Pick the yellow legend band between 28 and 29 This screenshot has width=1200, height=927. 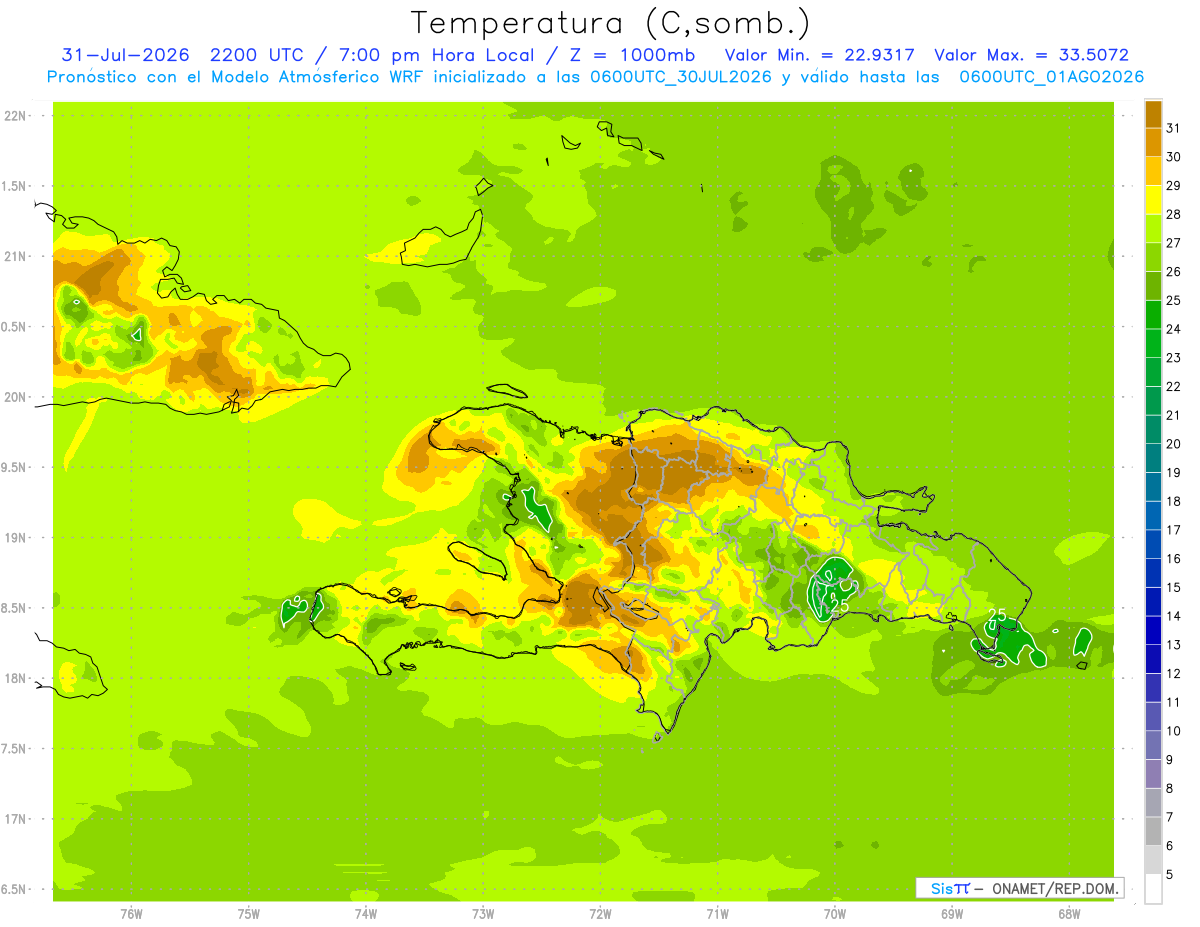click(1153, 200)
